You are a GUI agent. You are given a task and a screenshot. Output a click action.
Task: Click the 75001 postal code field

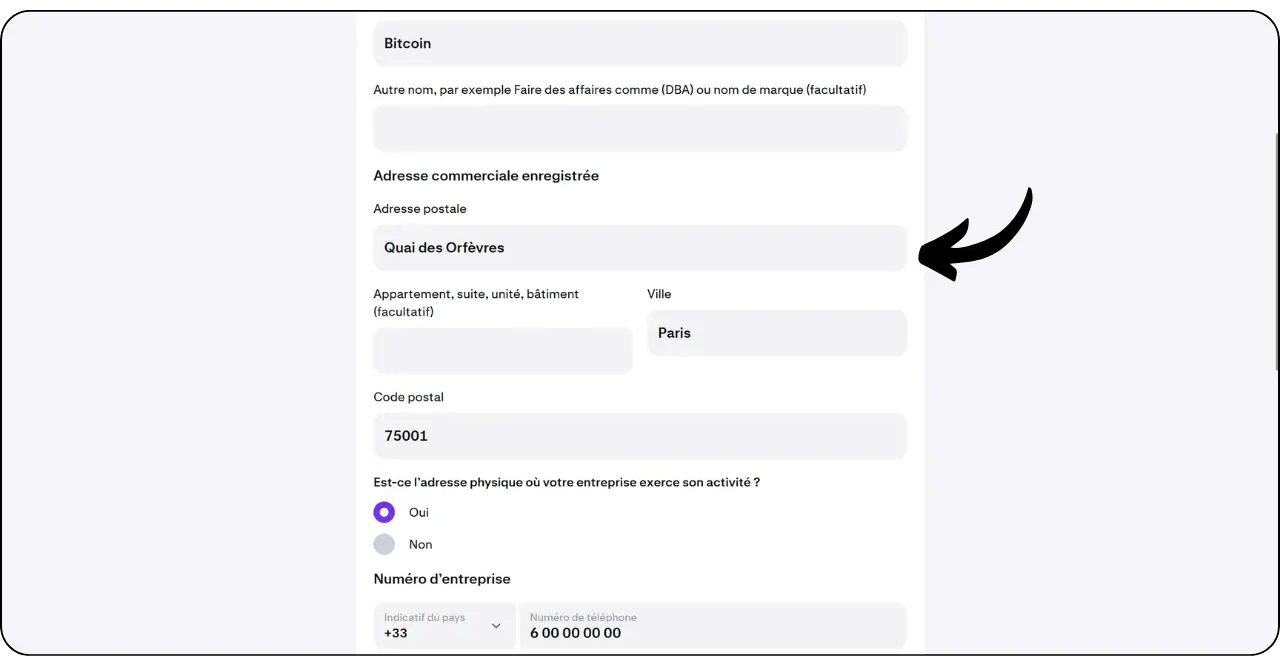640,436
